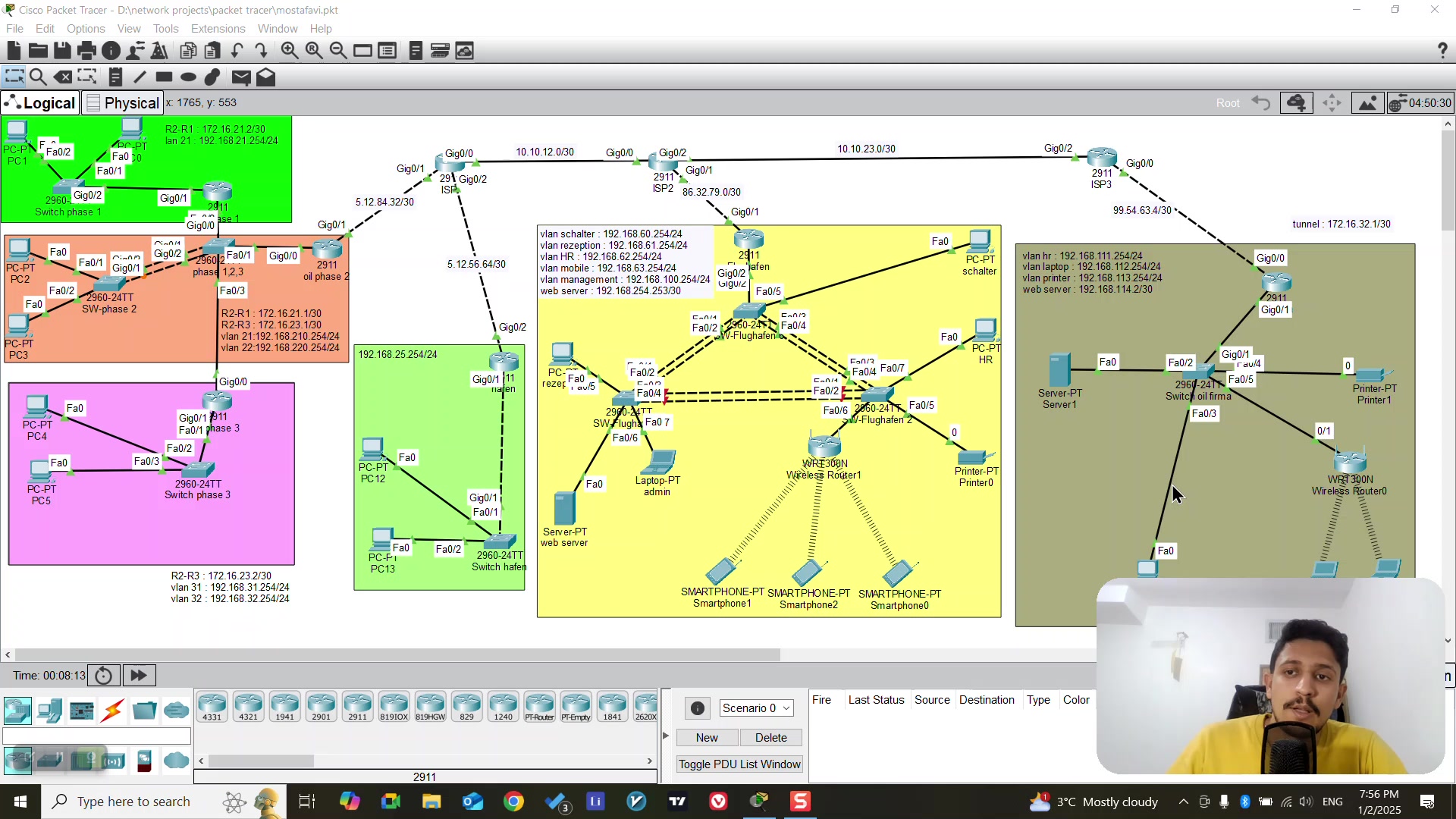Open the File menu

(14, 29)
